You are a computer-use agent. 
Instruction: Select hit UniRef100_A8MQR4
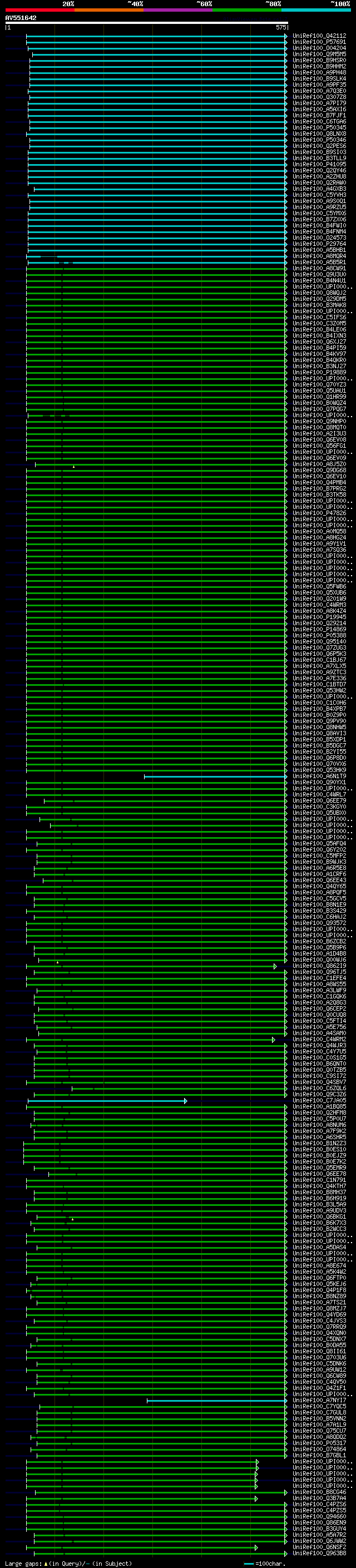pyautogui.click(x=319, y=256)
